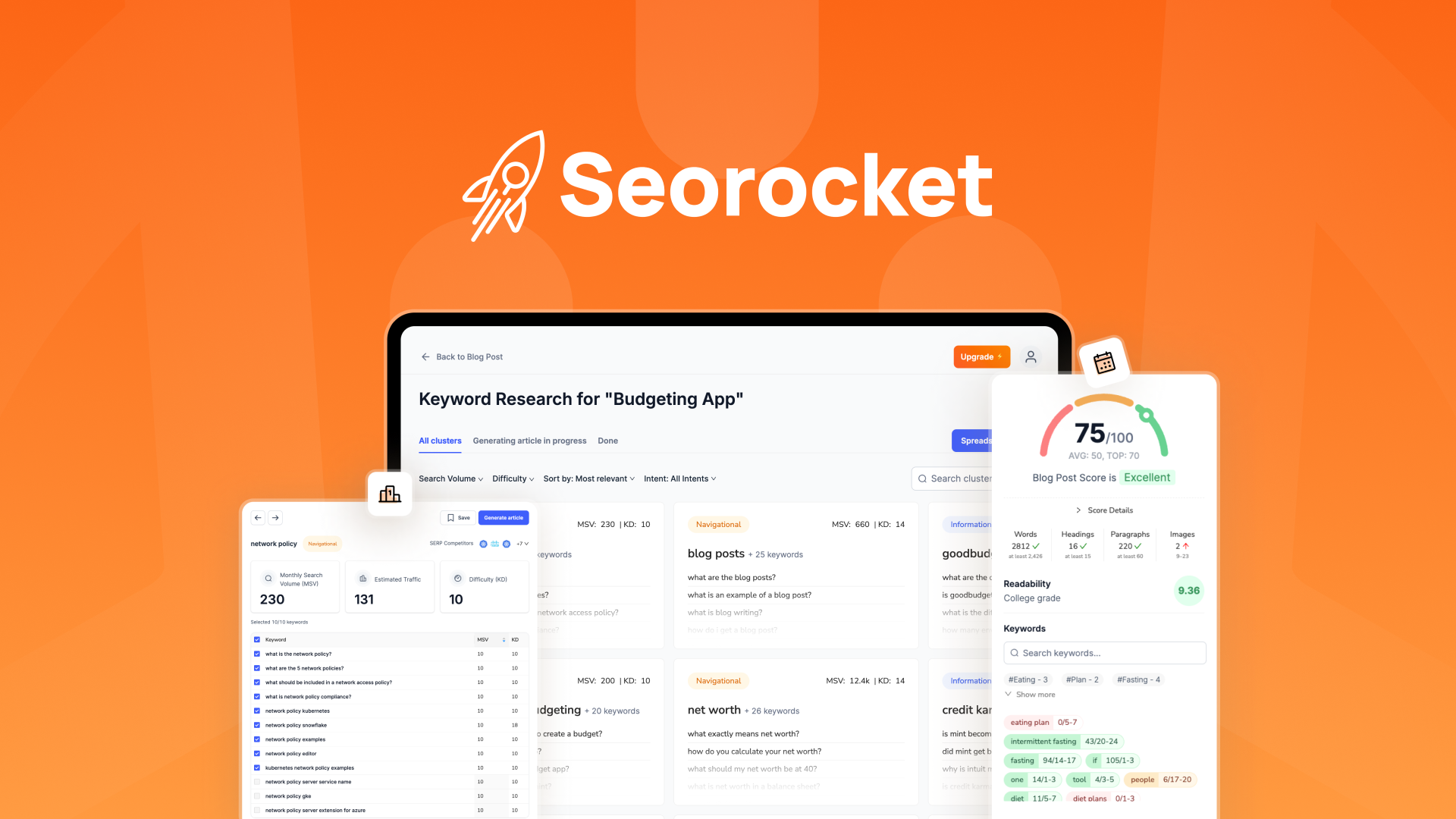1456x819 pixels.
Task: Click the search clusters magnifier icon
Action: click(922, 479)
